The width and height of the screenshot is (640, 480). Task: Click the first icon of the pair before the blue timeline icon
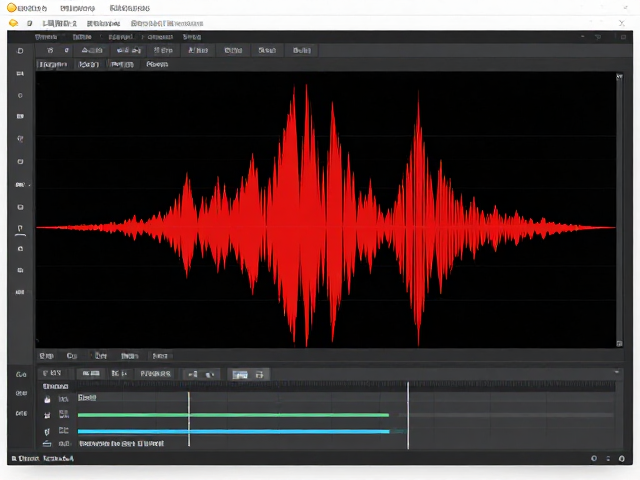tap(193, 374)
